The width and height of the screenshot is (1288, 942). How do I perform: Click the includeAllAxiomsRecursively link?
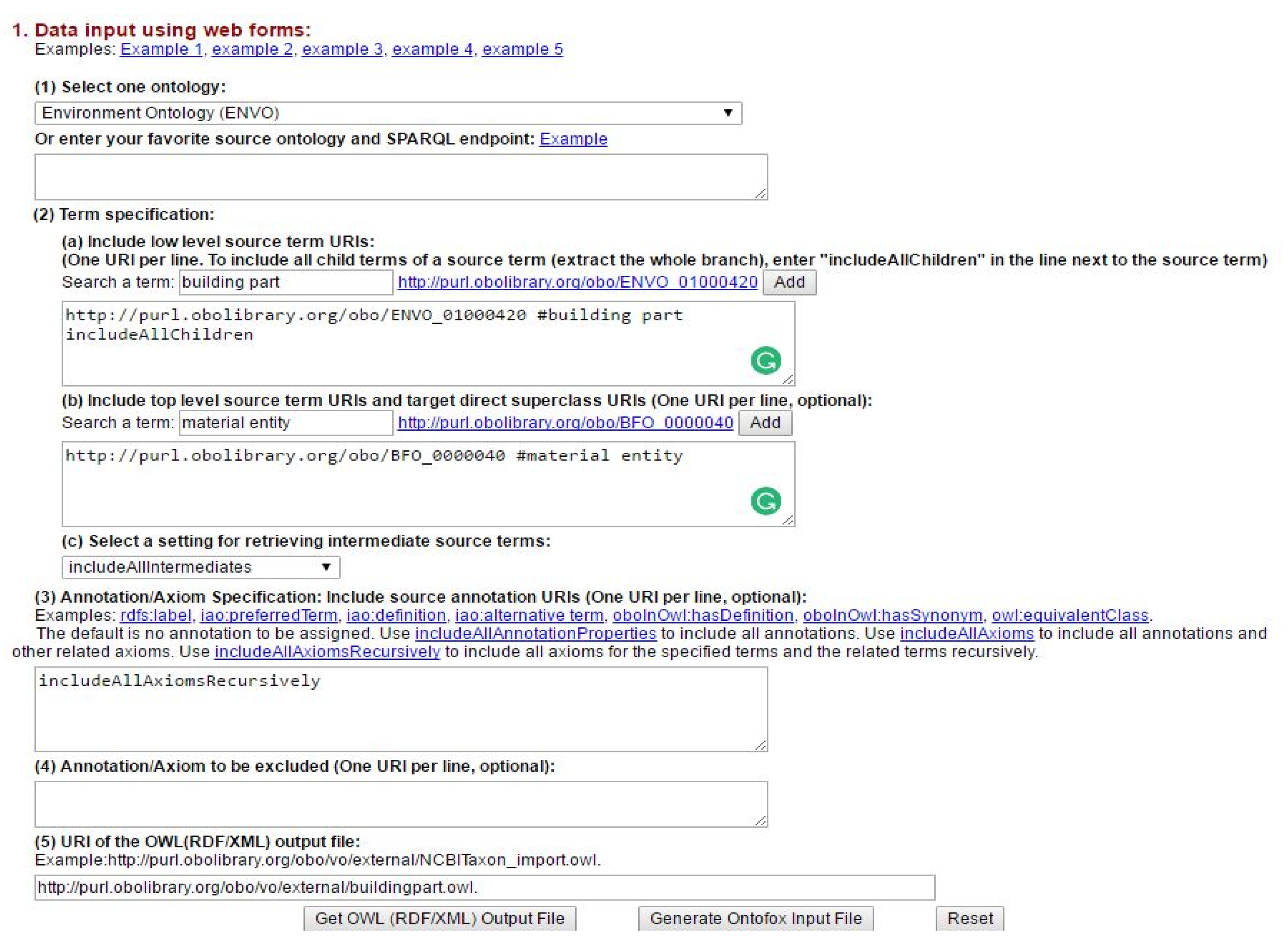pyautogui.click(x=327, y=652)
